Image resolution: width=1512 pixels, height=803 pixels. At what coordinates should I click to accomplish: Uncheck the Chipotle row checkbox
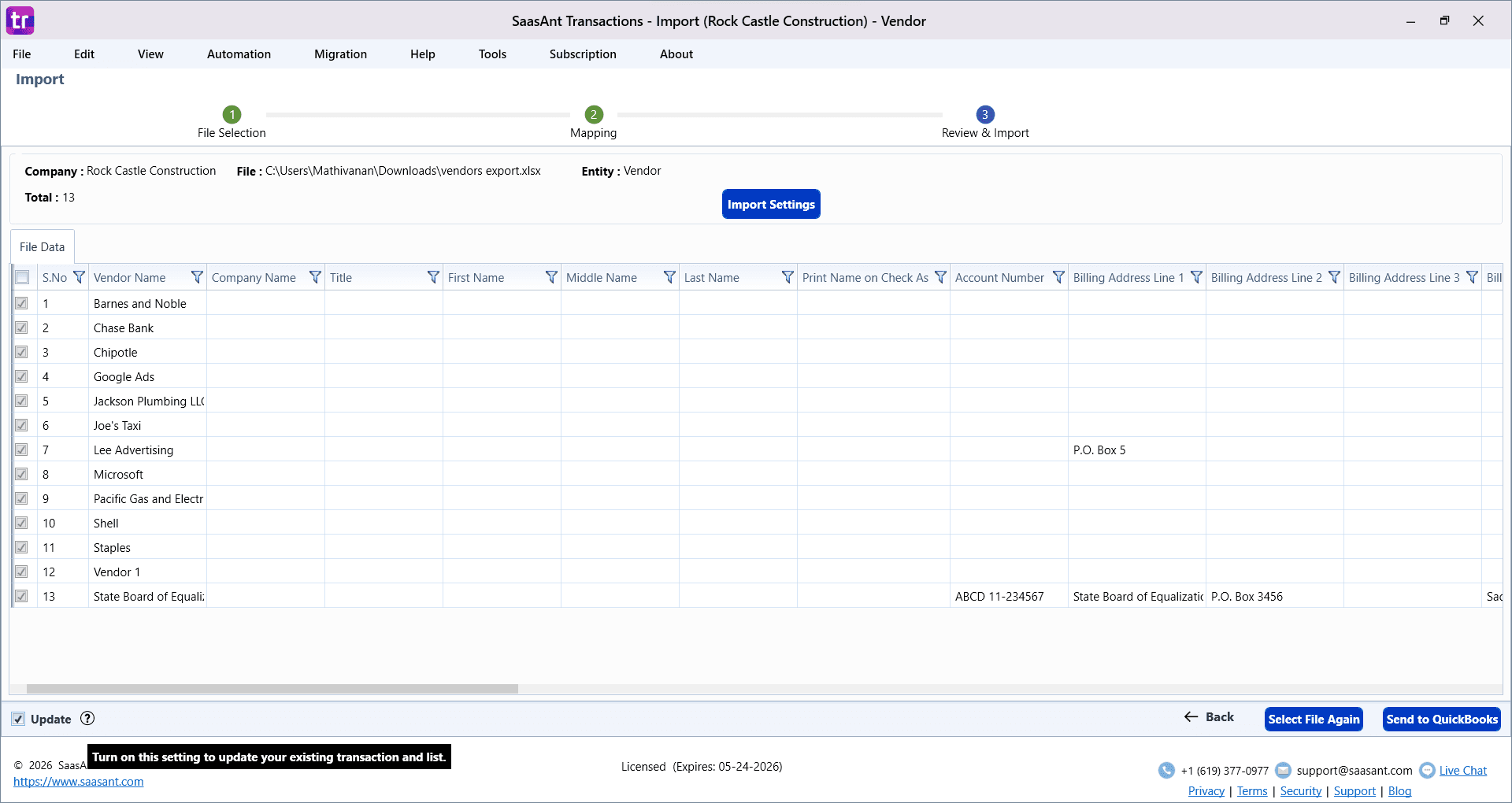21,352
